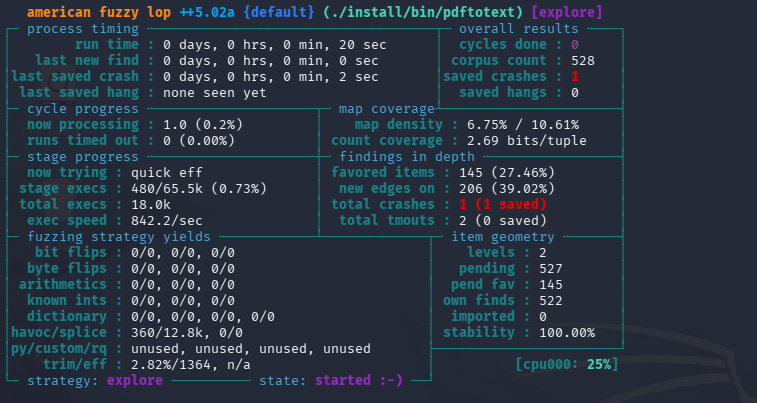
Task: Click the '[explore]' tag in the header
Action: (x=567, y=13)
